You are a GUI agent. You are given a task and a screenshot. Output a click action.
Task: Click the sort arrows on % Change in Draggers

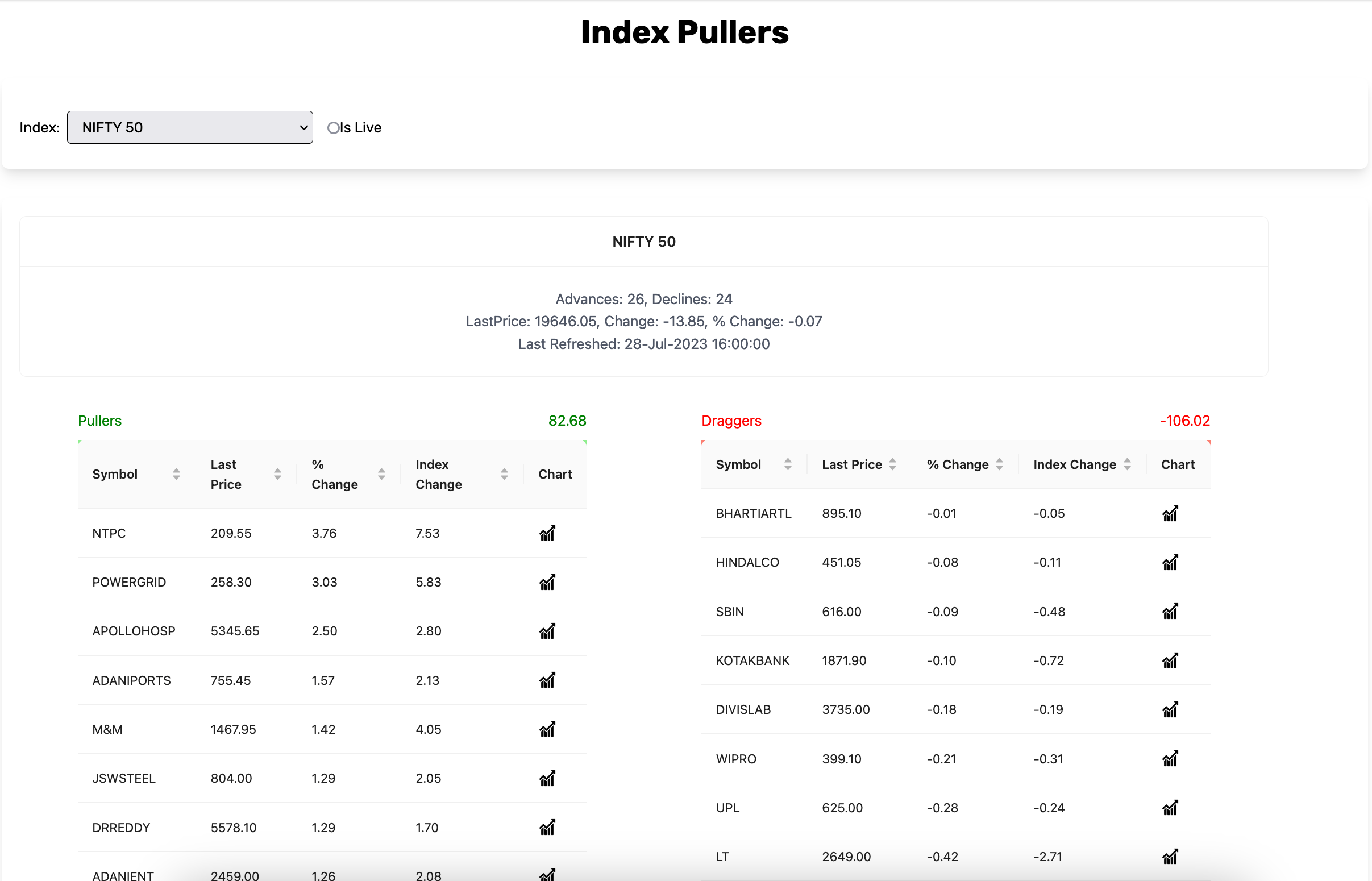pos(999,464)
